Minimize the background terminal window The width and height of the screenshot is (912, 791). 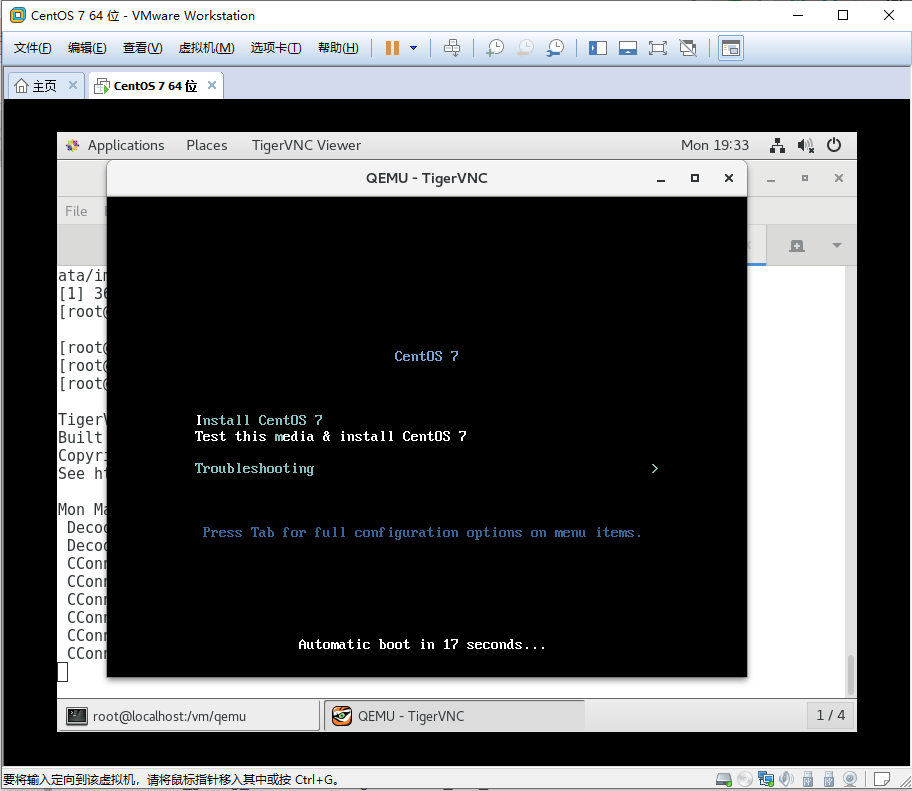(771, 179)
